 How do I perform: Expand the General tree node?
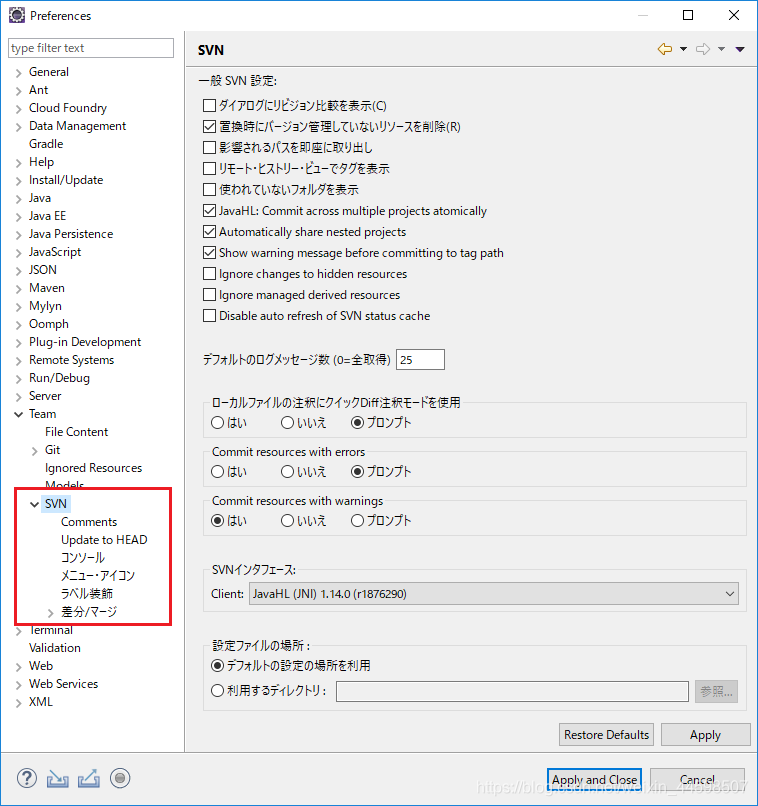(19, 72)
